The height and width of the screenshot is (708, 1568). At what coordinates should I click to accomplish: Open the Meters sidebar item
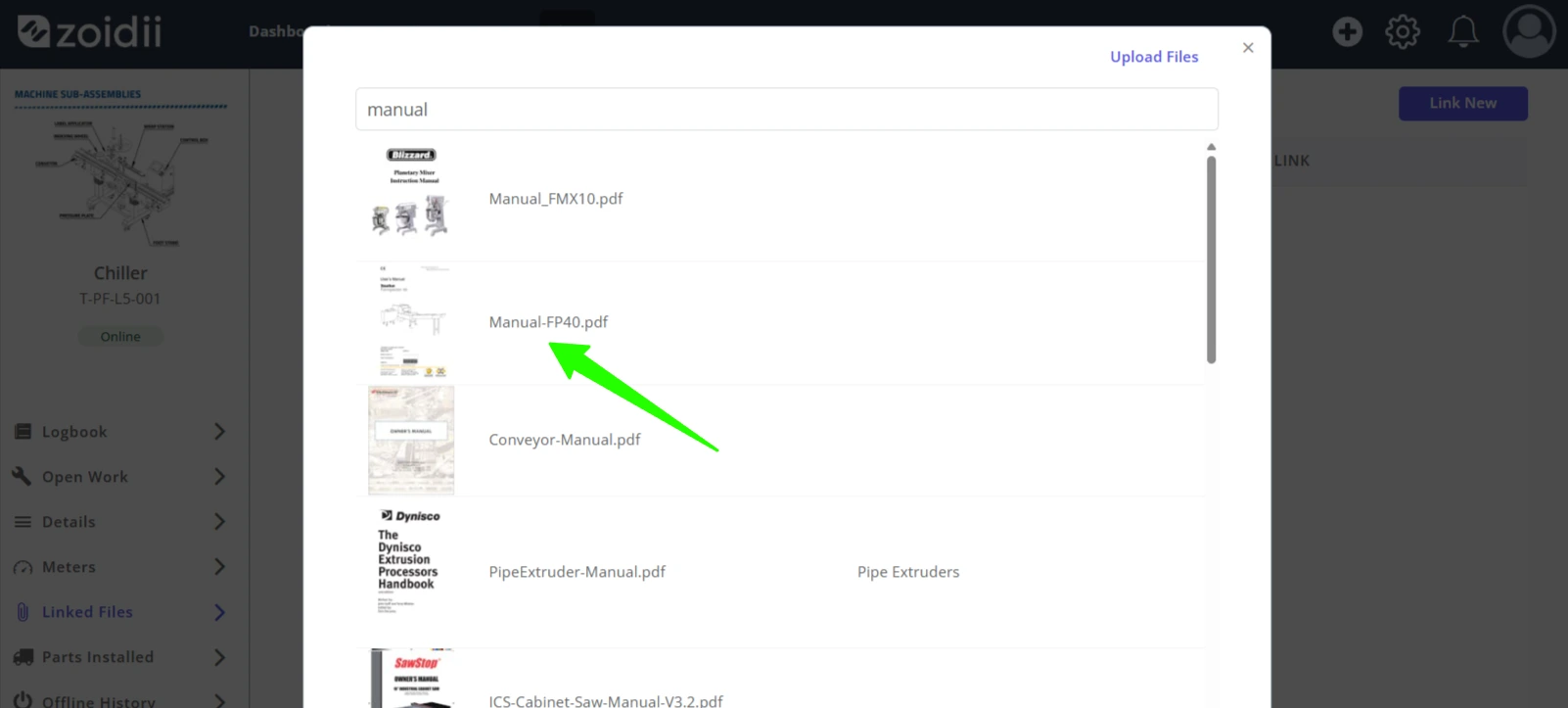[120, 567]
